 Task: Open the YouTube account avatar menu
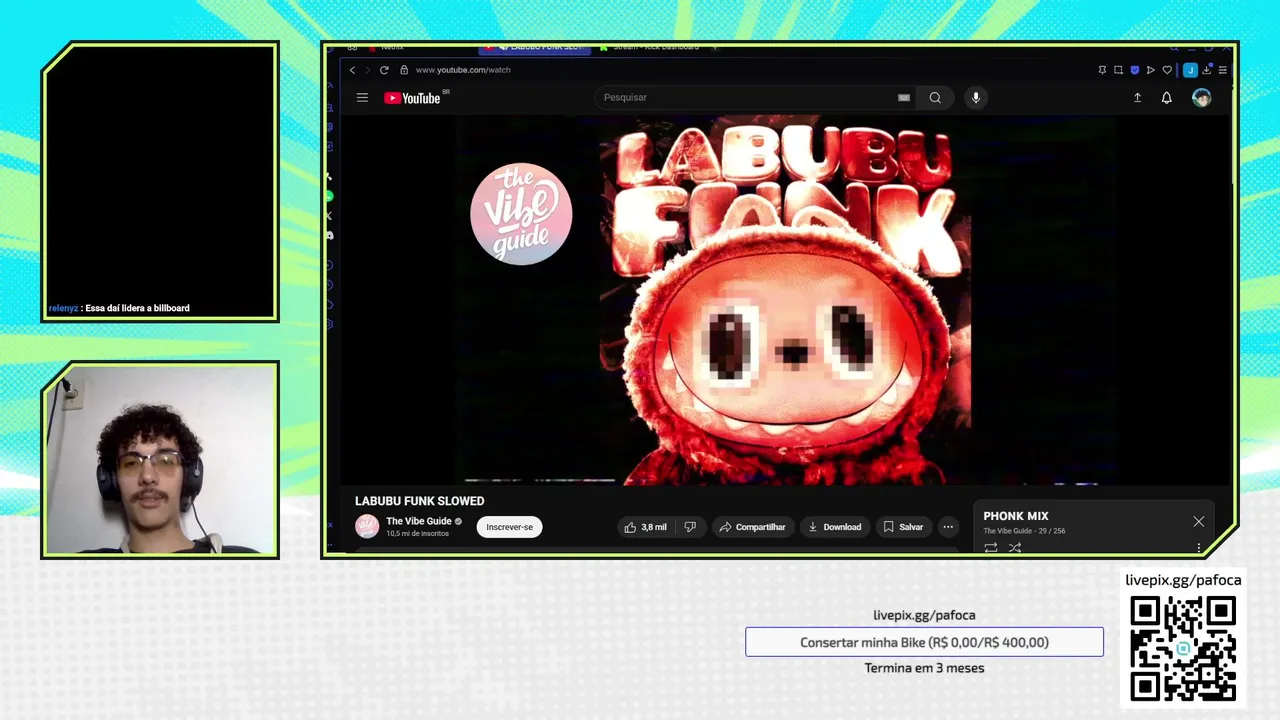click(1202, 98)
